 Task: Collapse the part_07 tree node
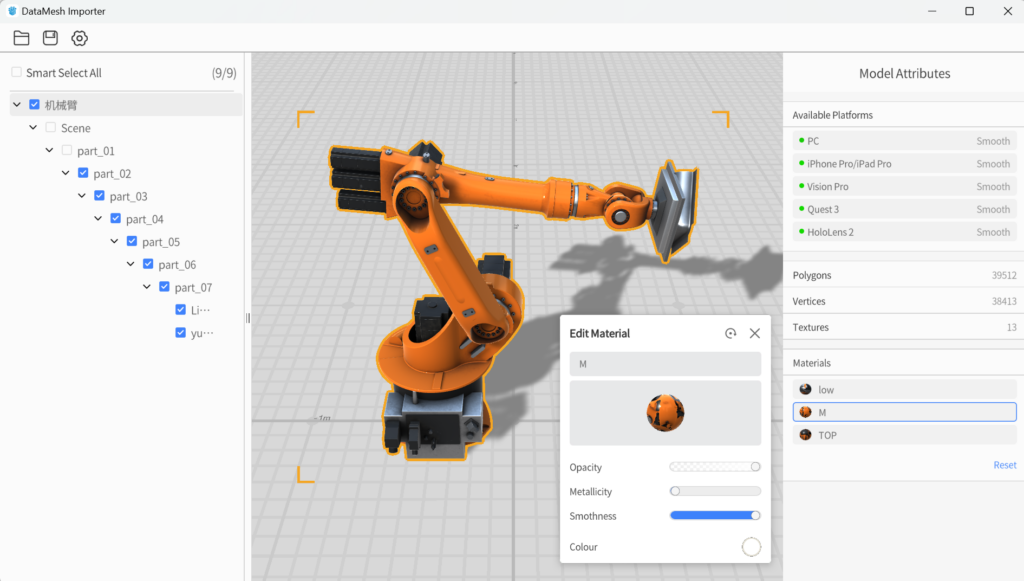147,287
